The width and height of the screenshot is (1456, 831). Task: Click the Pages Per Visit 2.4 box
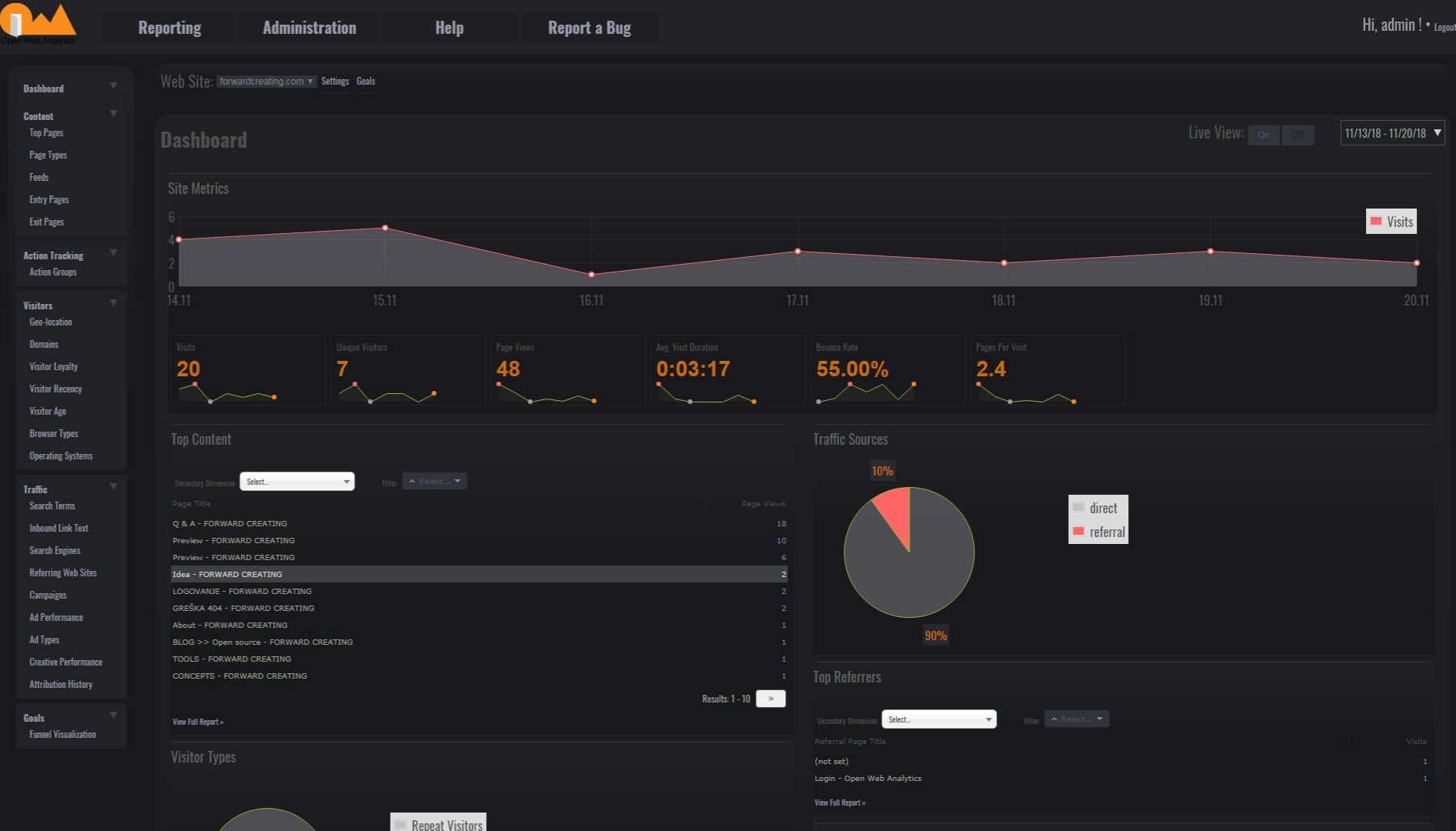click(1048, 370)
